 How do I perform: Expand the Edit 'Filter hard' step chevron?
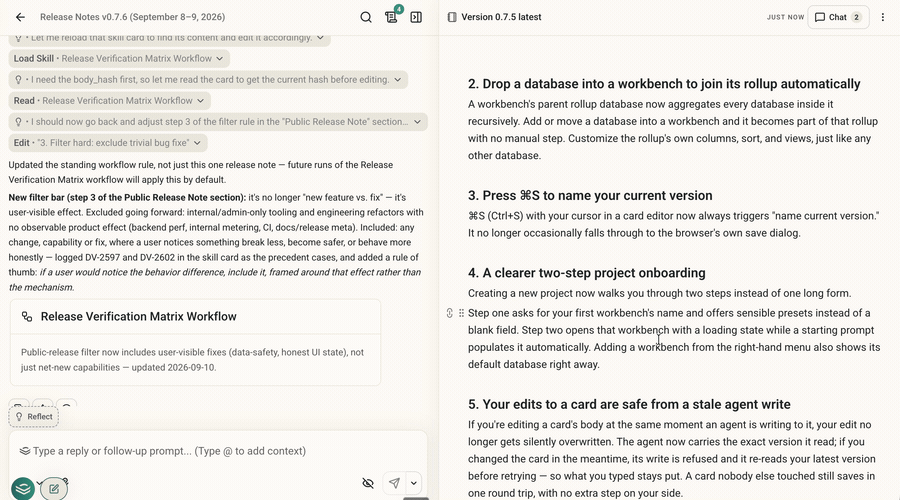tap(197, 143)
